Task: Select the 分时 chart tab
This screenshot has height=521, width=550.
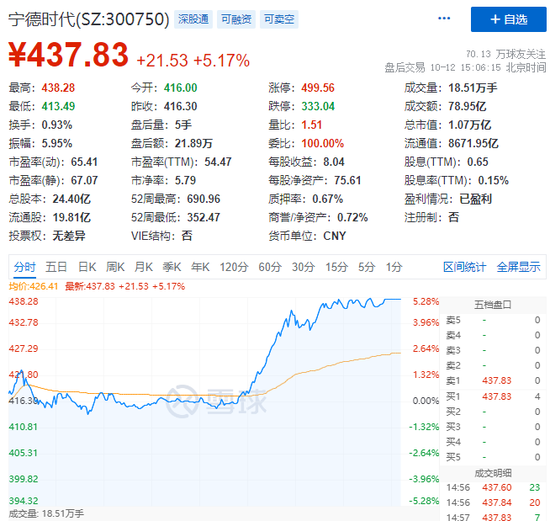Action: pyautogui.click(x=25, y=267)
